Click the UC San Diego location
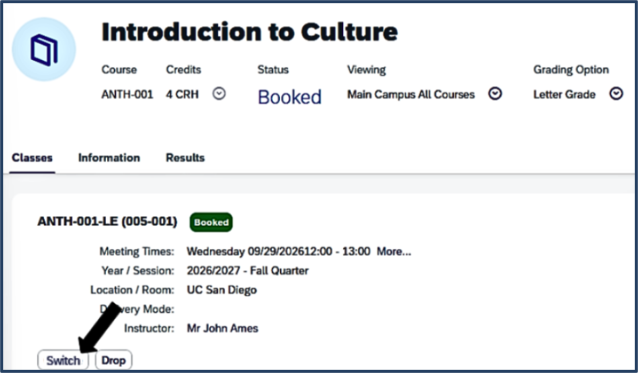 click(222, 290)
